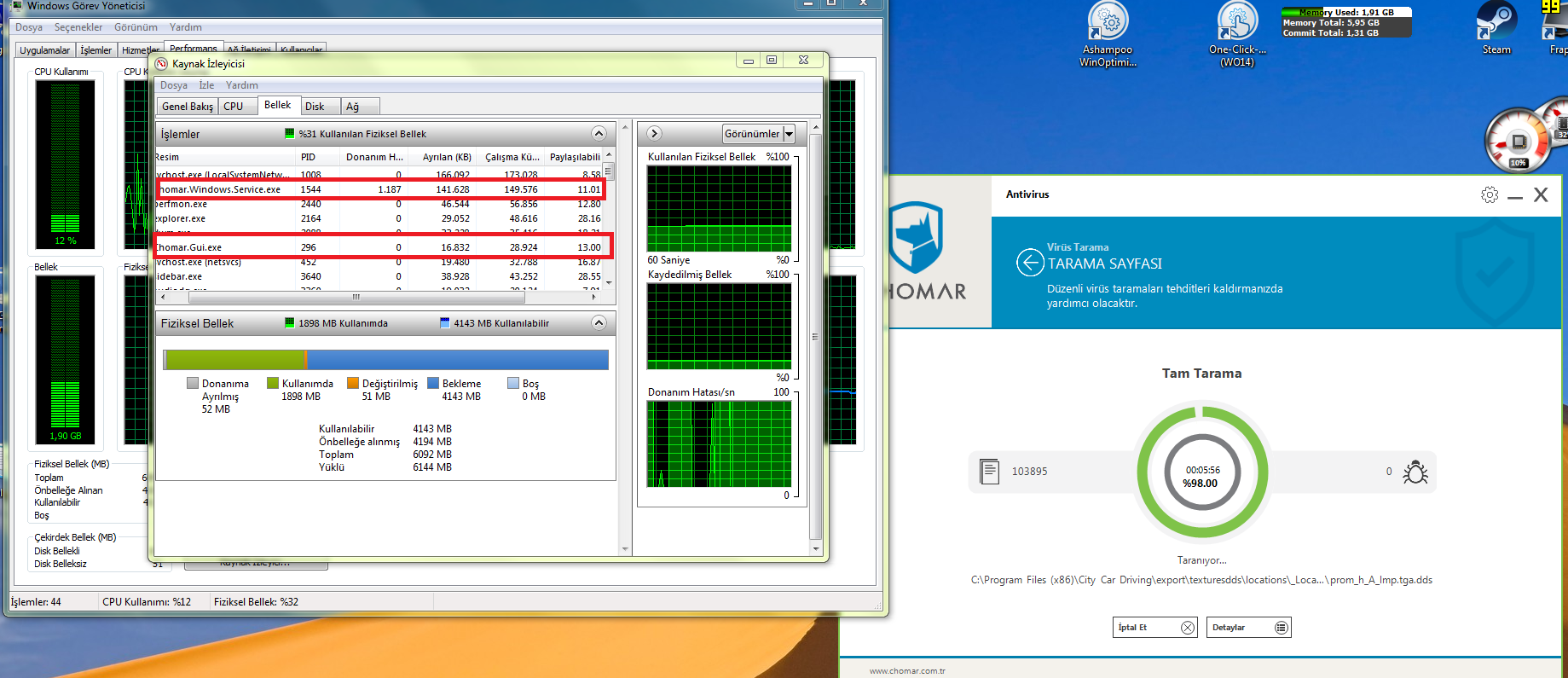This screenshot has width=1568, height=678.
Task: Click the circular scan progress ring
Action: (1202, 472)
